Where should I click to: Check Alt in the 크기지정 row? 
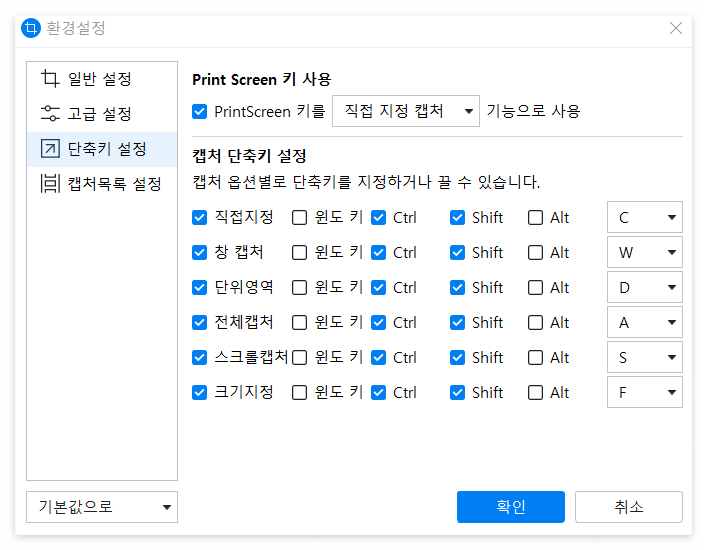pos(535,393)
